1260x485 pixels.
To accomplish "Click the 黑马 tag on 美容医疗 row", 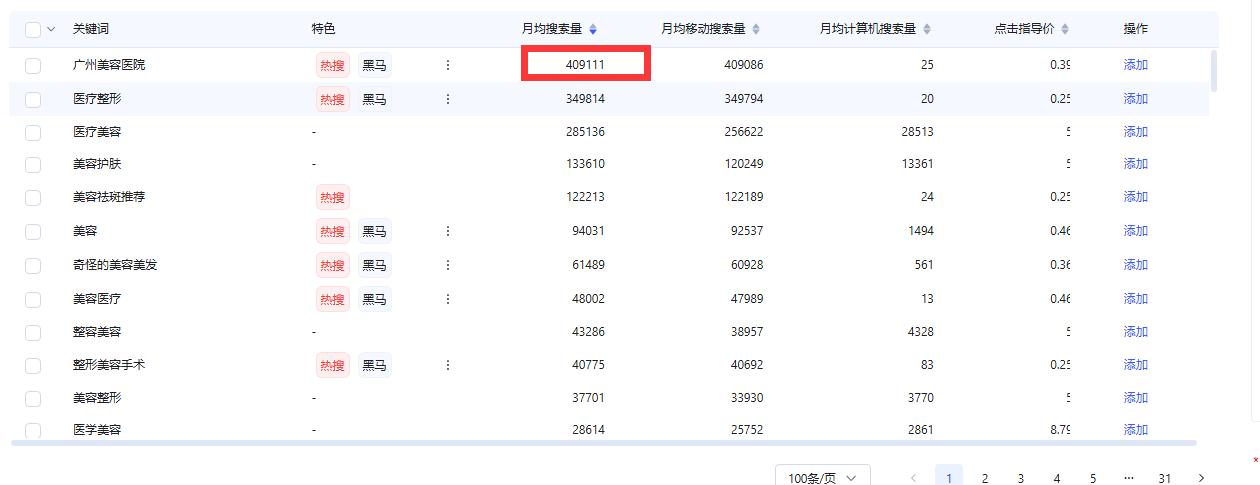I will [374, 298].
